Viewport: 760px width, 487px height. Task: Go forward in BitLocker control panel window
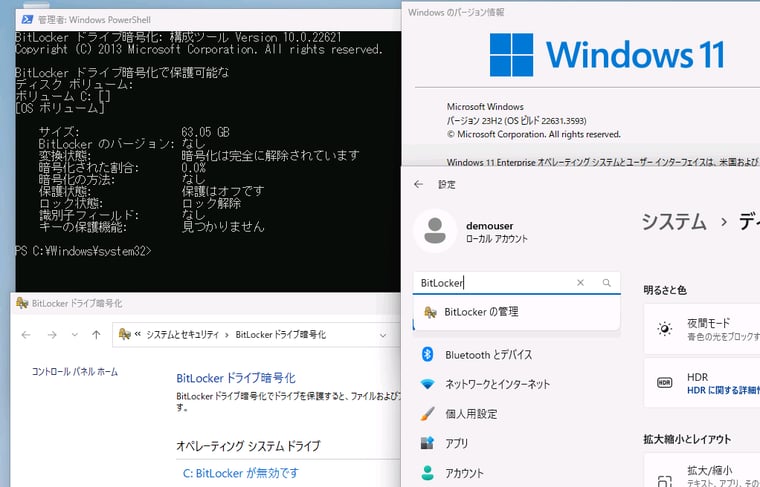52,335
